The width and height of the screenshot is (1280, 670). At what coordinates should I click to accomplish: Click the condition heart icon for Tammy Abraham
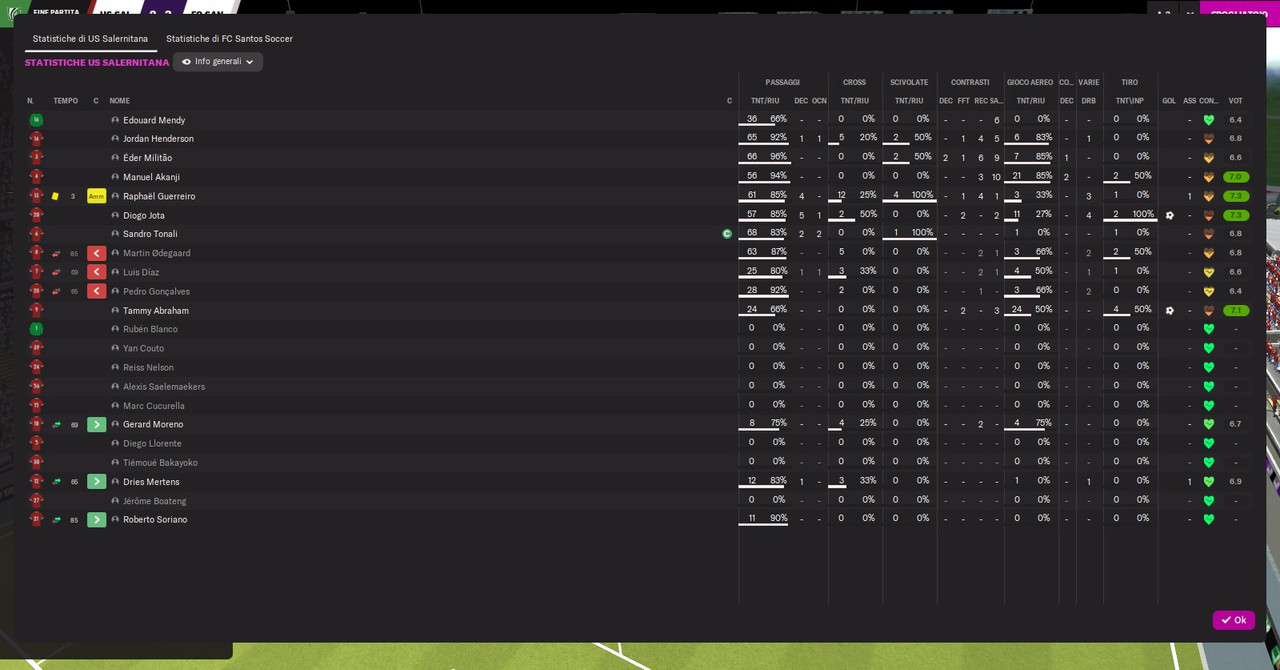pos(1208,310)
